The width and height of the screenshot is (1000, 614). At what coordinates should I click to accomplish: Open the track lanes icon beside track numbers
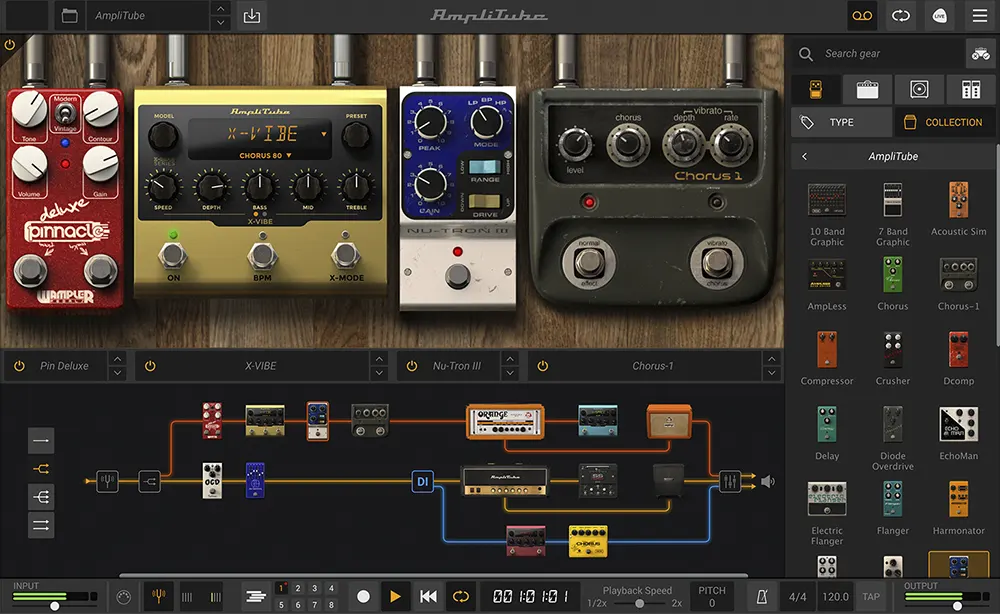click(256, 597)
